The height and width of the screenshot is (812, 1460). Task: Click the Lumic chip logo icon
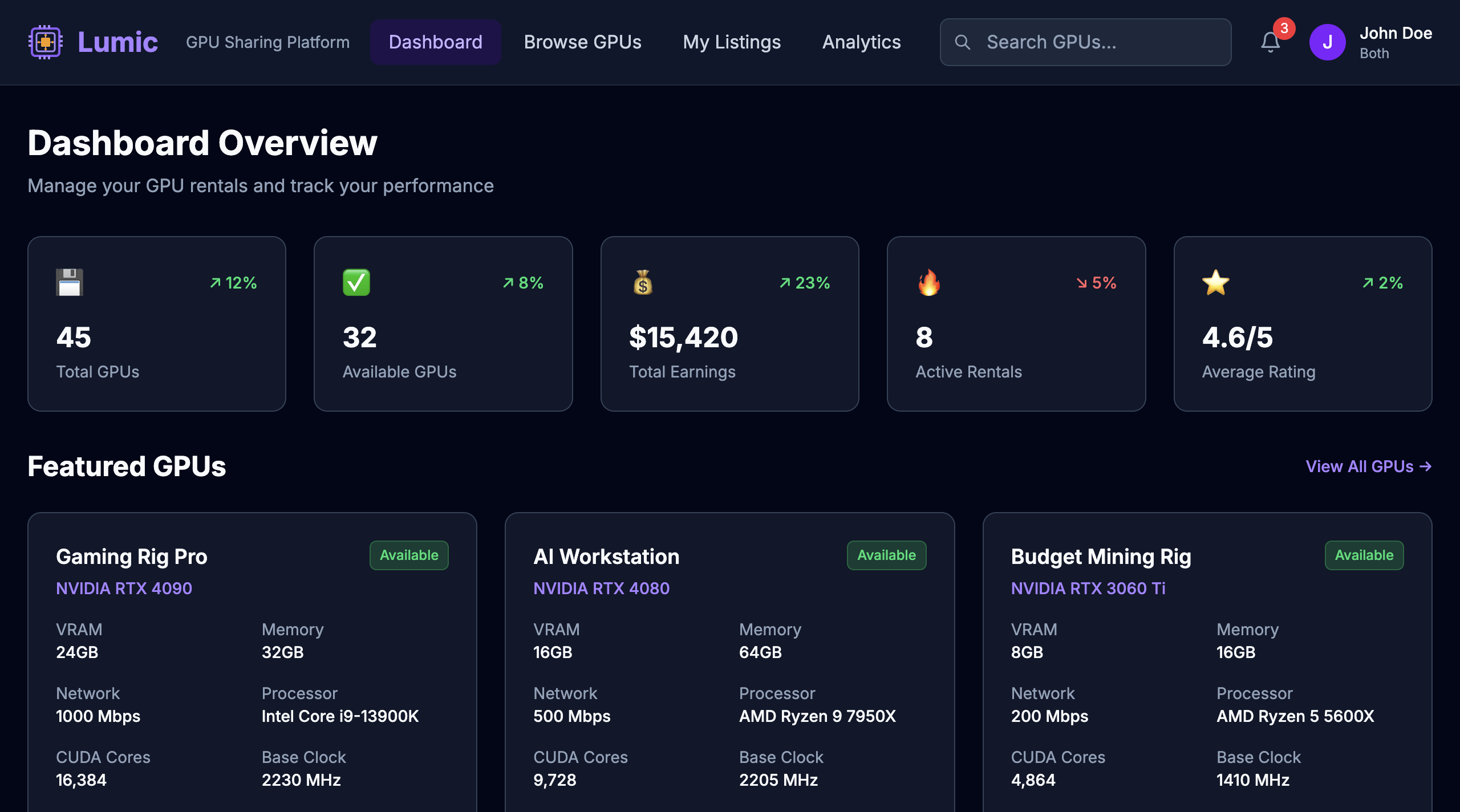46,42
